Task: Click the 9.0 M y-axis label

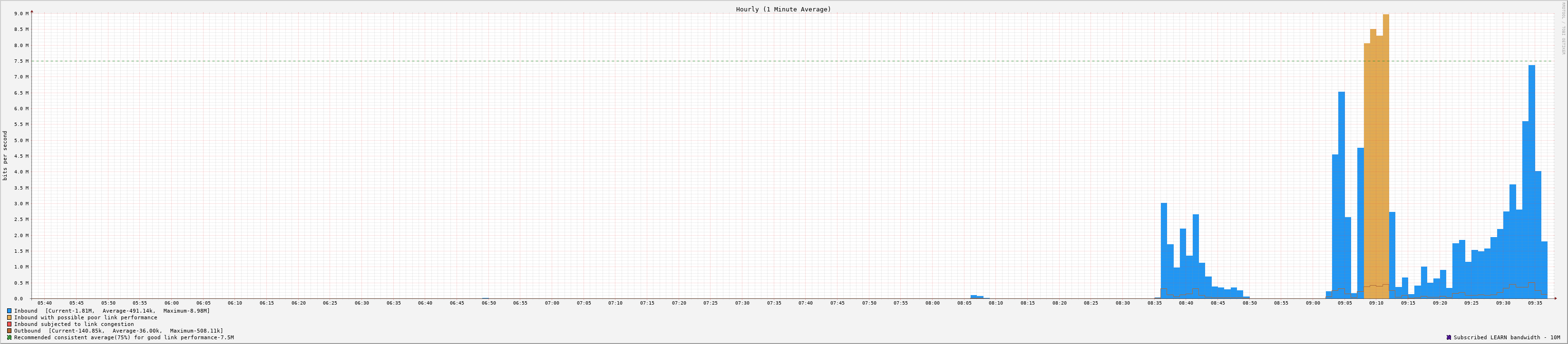Action: [x=21, y=13]
